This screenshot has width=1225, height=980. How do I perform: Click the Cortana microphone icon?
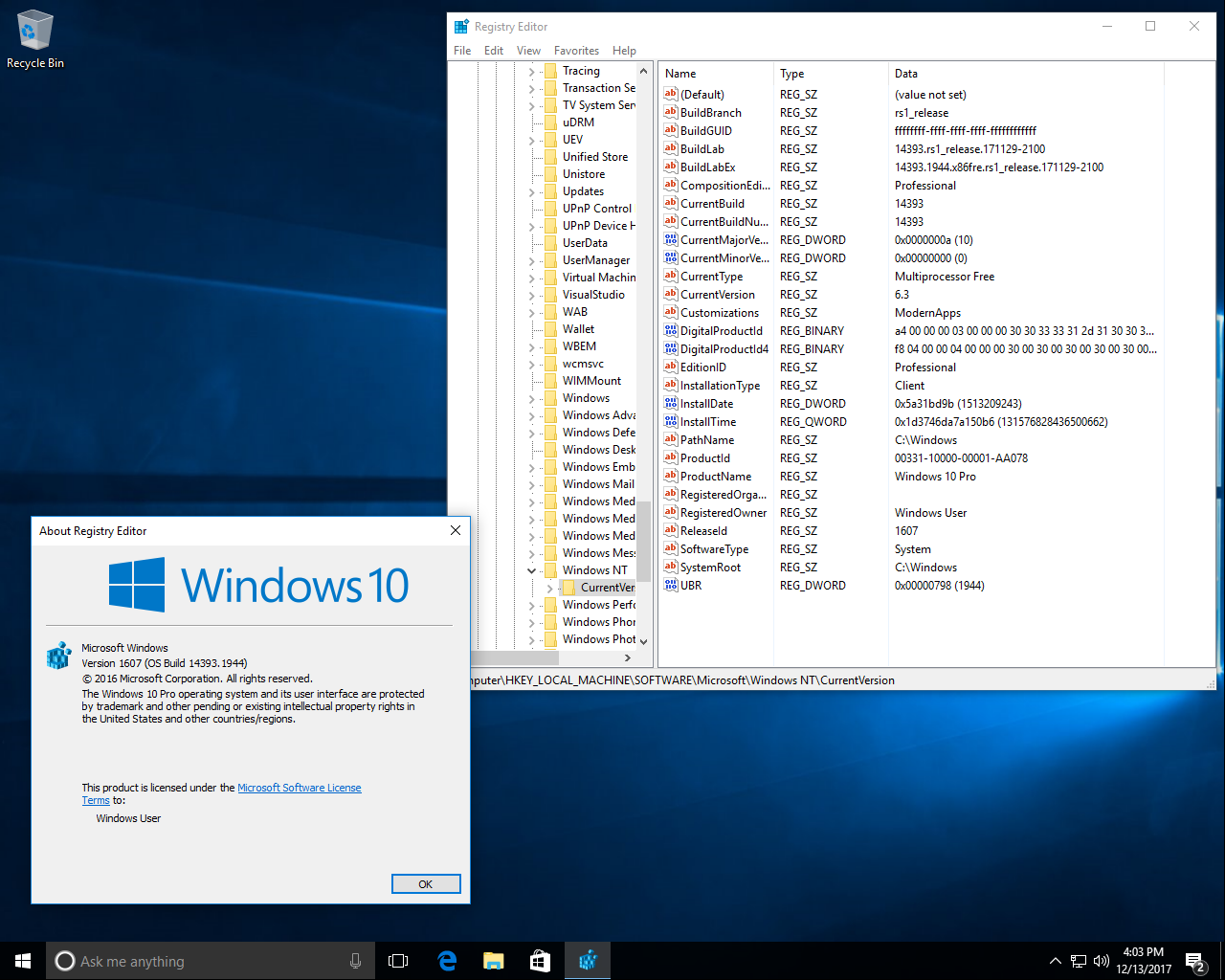point(355,961)
